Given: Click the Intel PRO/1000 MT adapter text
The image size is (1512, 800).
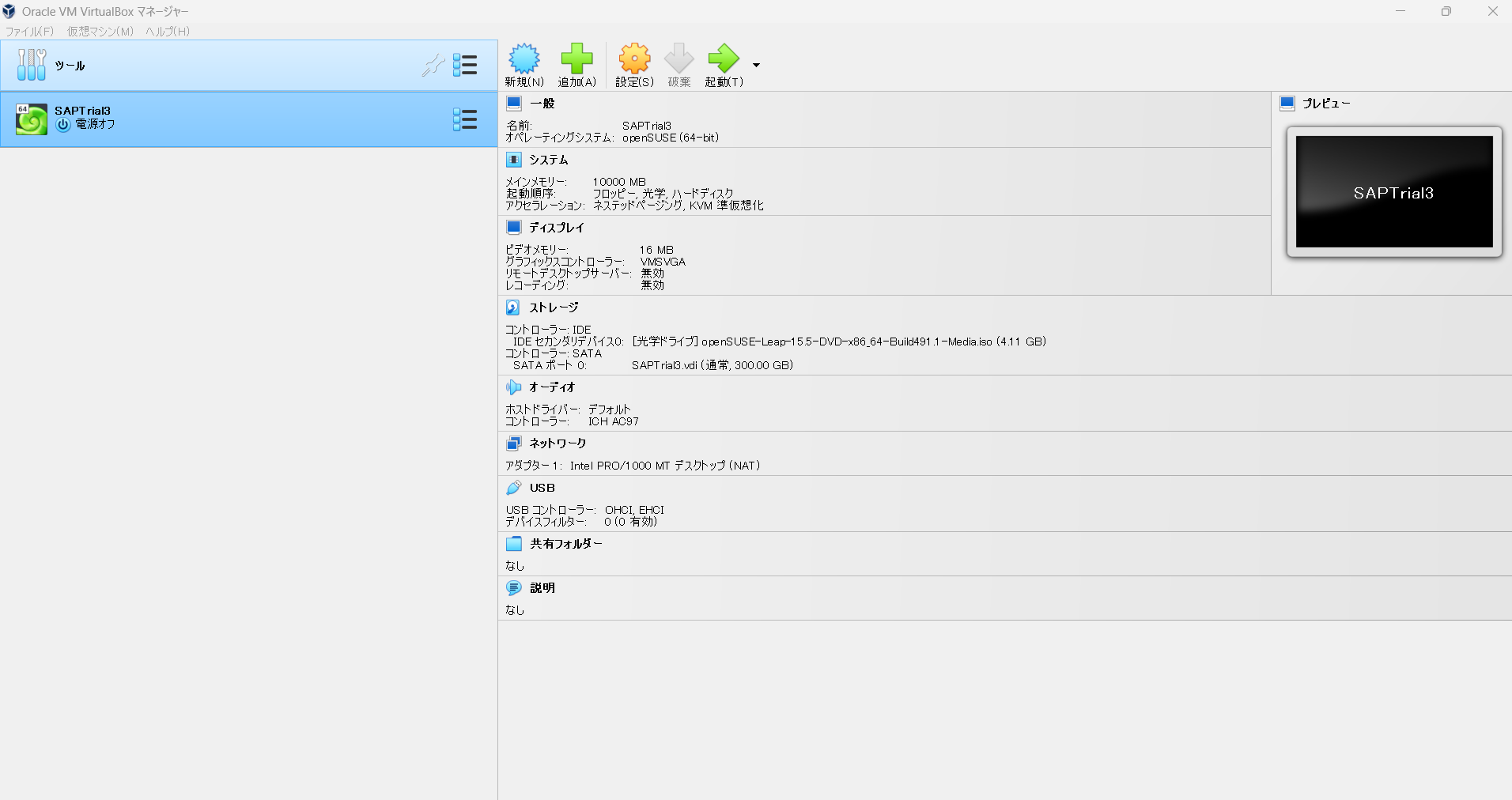Looking at the screenshot, I should 665,466.
